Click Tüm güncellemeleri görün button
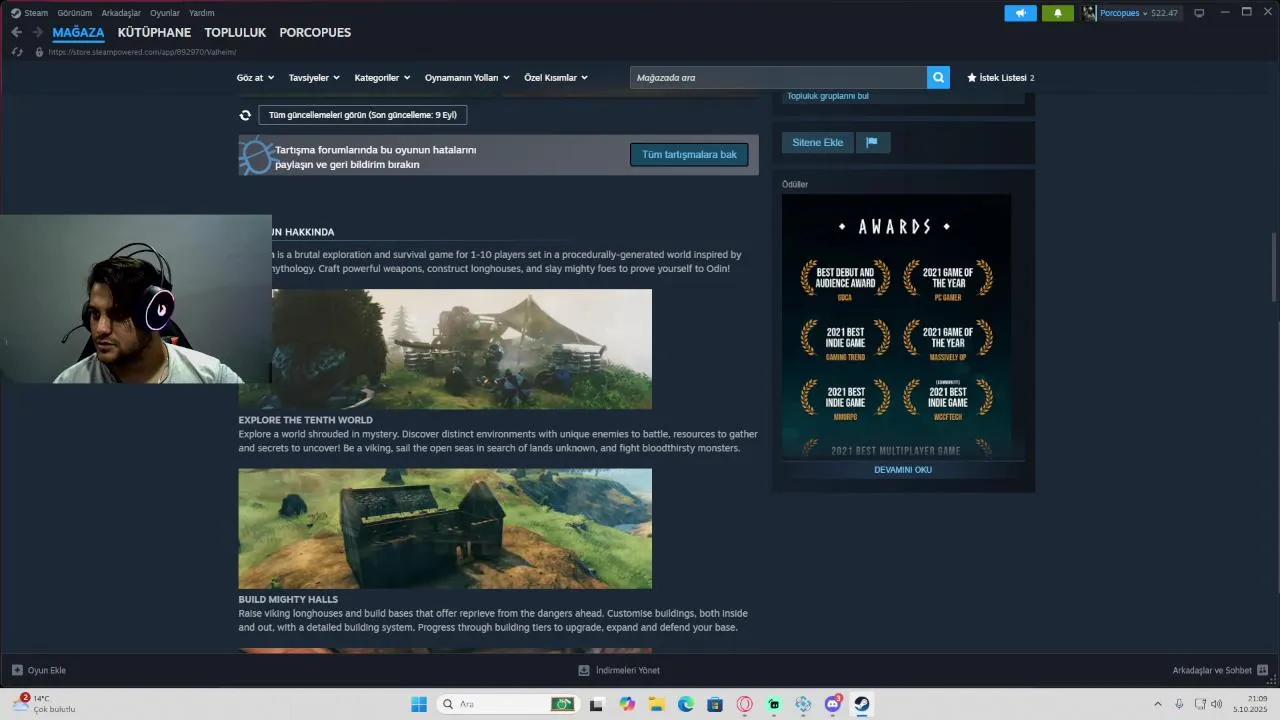 tap(362, 115)
